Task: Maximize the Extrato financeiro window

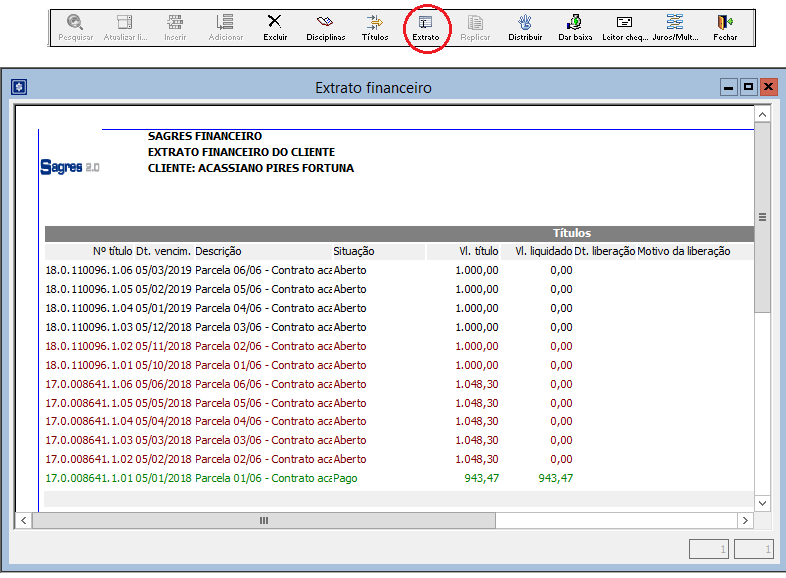Action: click(x=748, y=88)
